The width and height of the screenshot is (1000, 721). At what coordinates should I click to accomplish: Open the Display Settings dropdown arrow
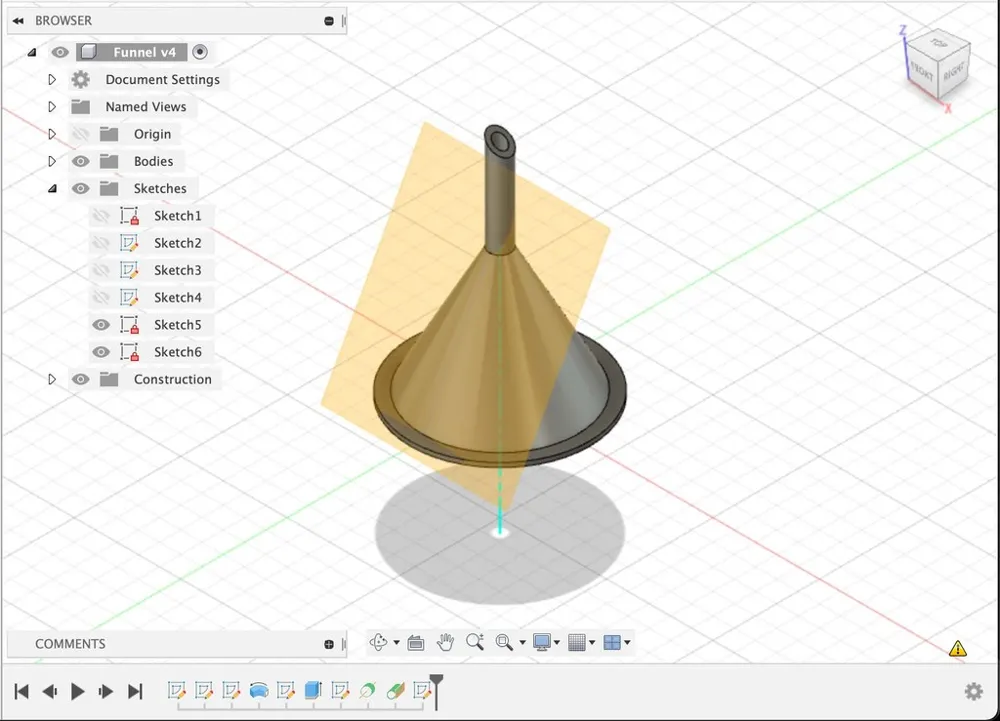pos(557,643)
